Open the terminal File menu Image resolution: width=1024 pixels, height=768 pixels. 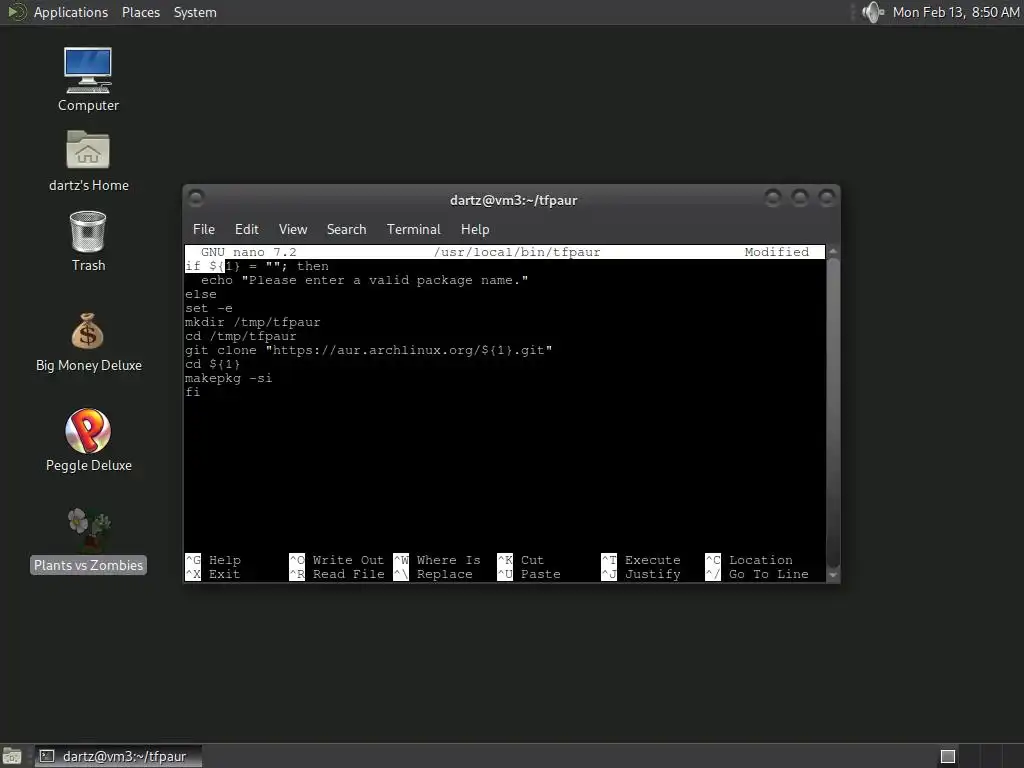coord(204,229)
